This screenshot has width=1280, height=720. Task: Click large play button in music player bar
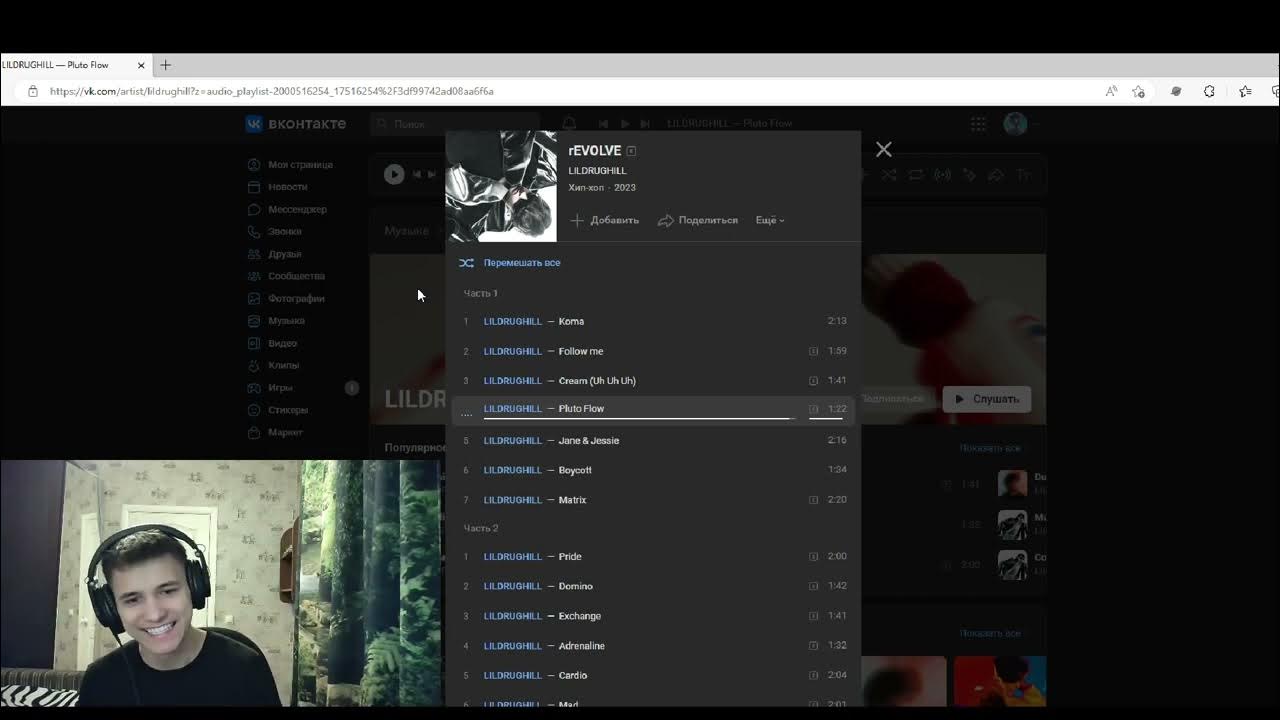pyautogui.click(x=394, y=174)
